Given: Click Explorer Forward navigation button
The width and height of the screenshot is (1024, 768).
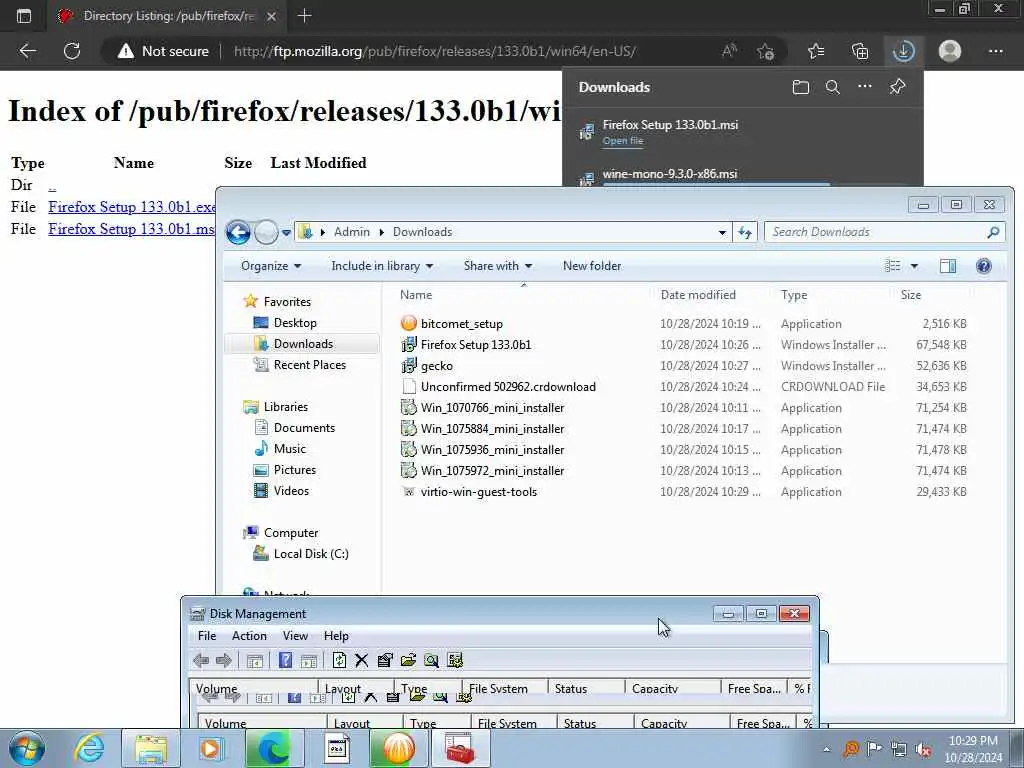Looking at the screenshot, I should tap(266, 232).
